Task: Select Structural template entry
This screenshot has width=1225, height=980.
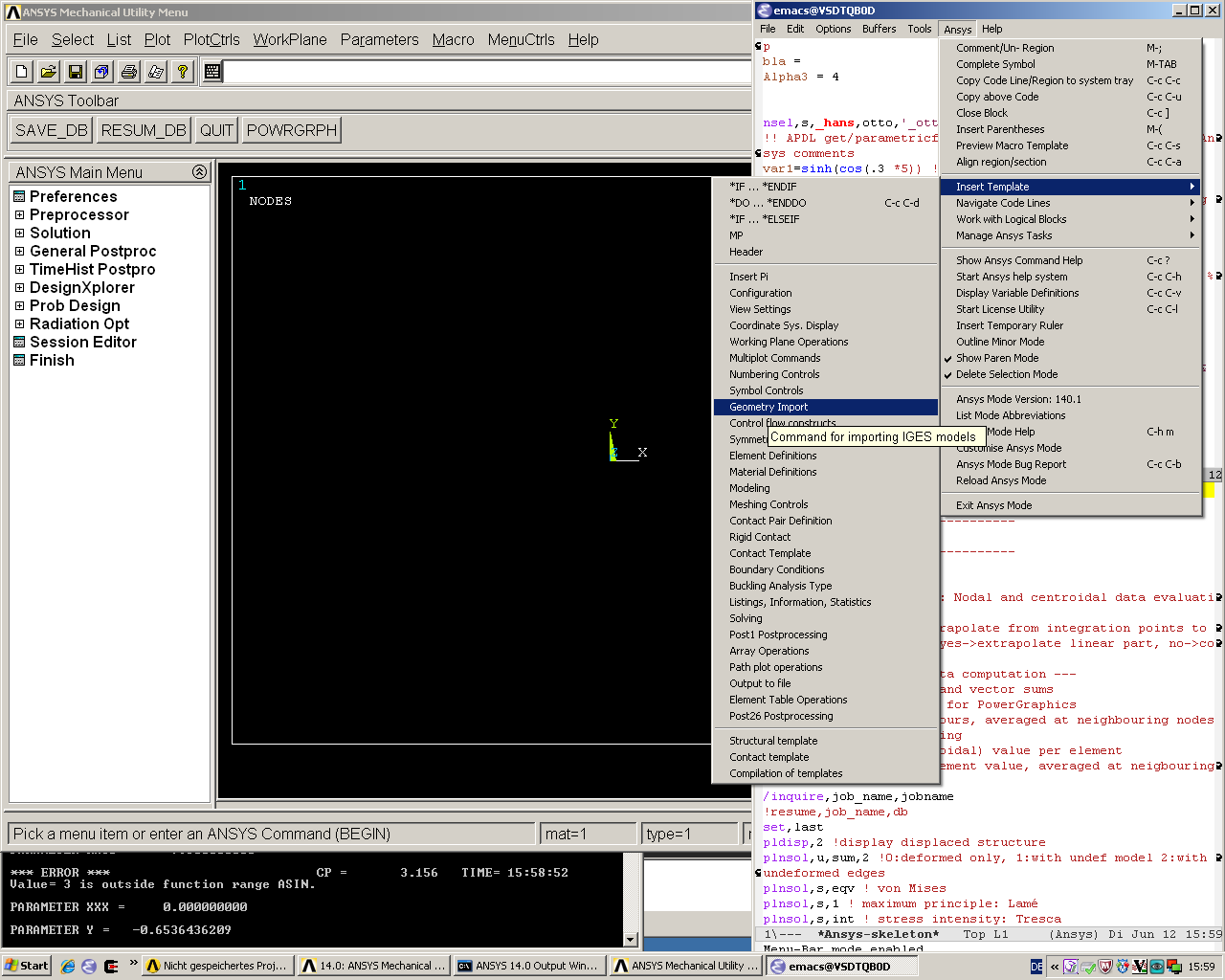Action: click(x=826, y=741)
